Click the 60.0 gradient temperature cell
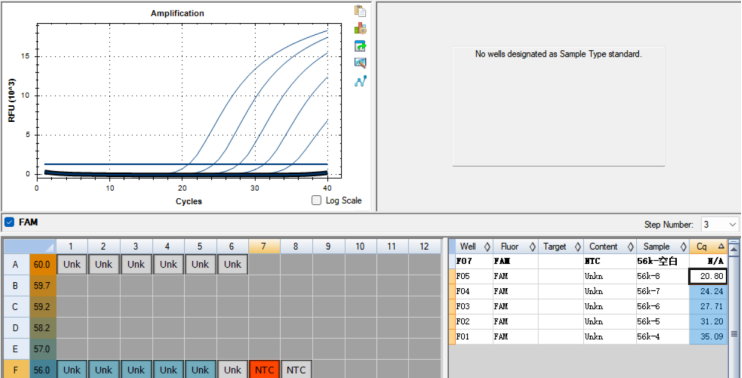 (x=43, y=264)
